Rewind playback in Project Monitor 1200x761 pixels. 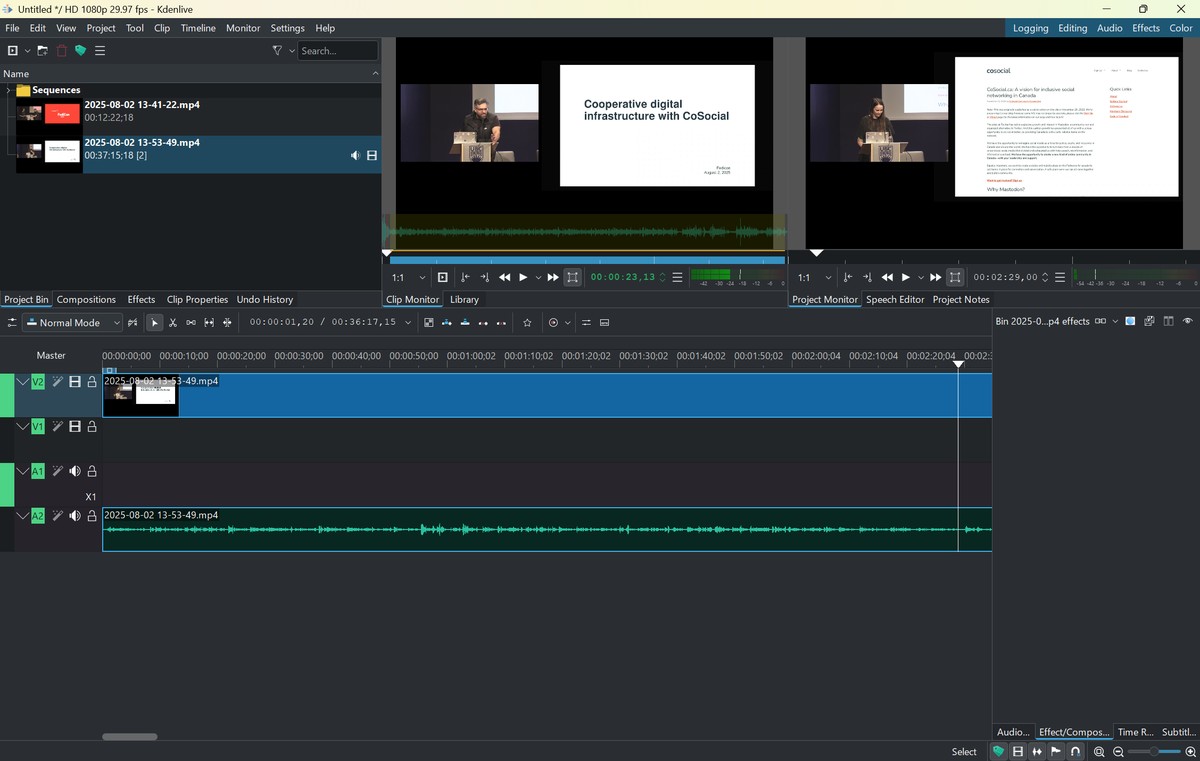(x=887, y=278)
